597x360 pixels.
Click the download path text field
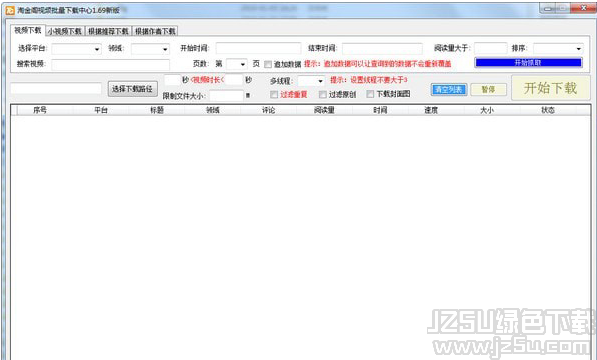(x=56, y=89)
